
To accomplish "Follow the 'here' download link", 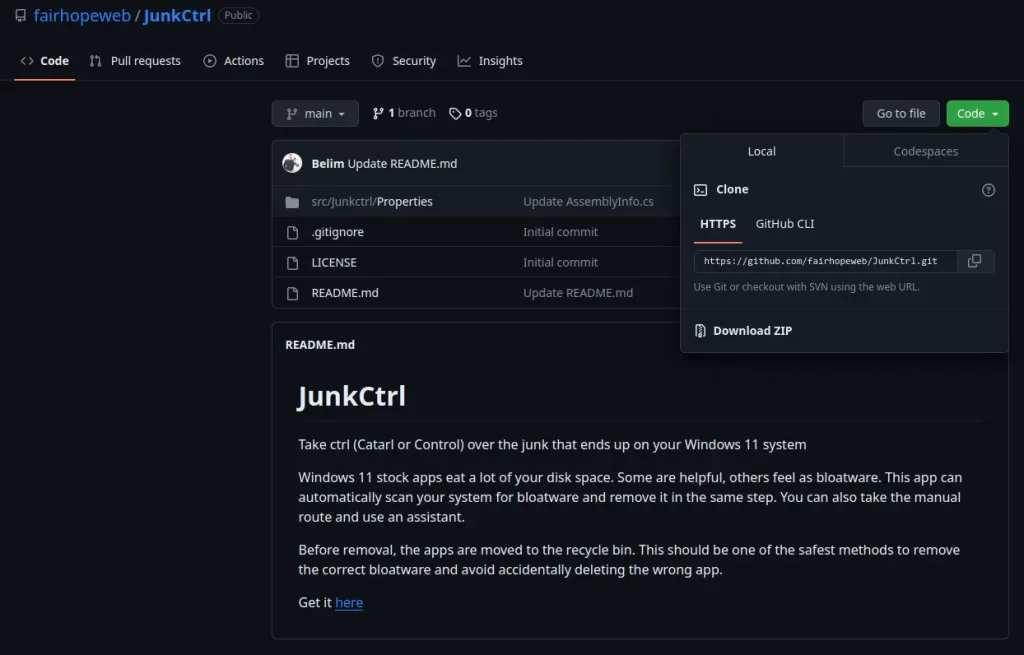I will 349,603.
